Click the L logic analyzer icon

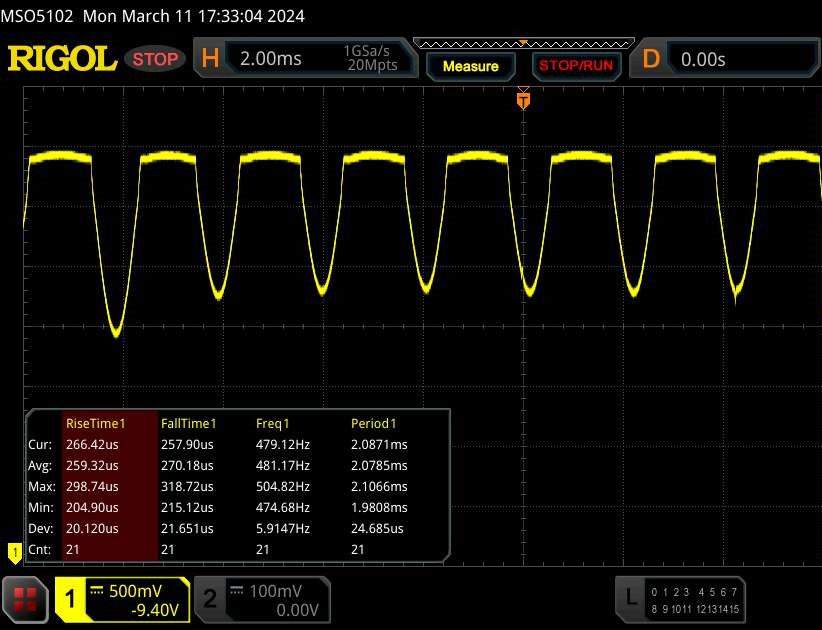point(631,597)
